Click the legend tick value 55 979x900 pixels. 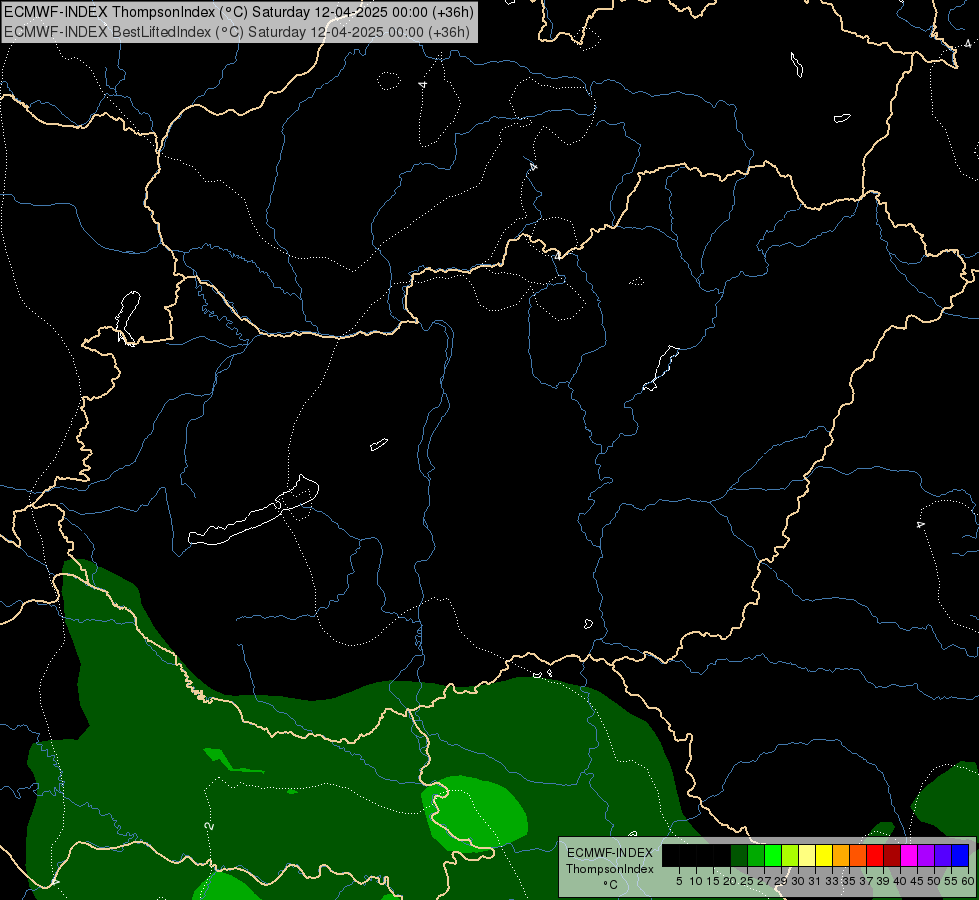point(950,881)
